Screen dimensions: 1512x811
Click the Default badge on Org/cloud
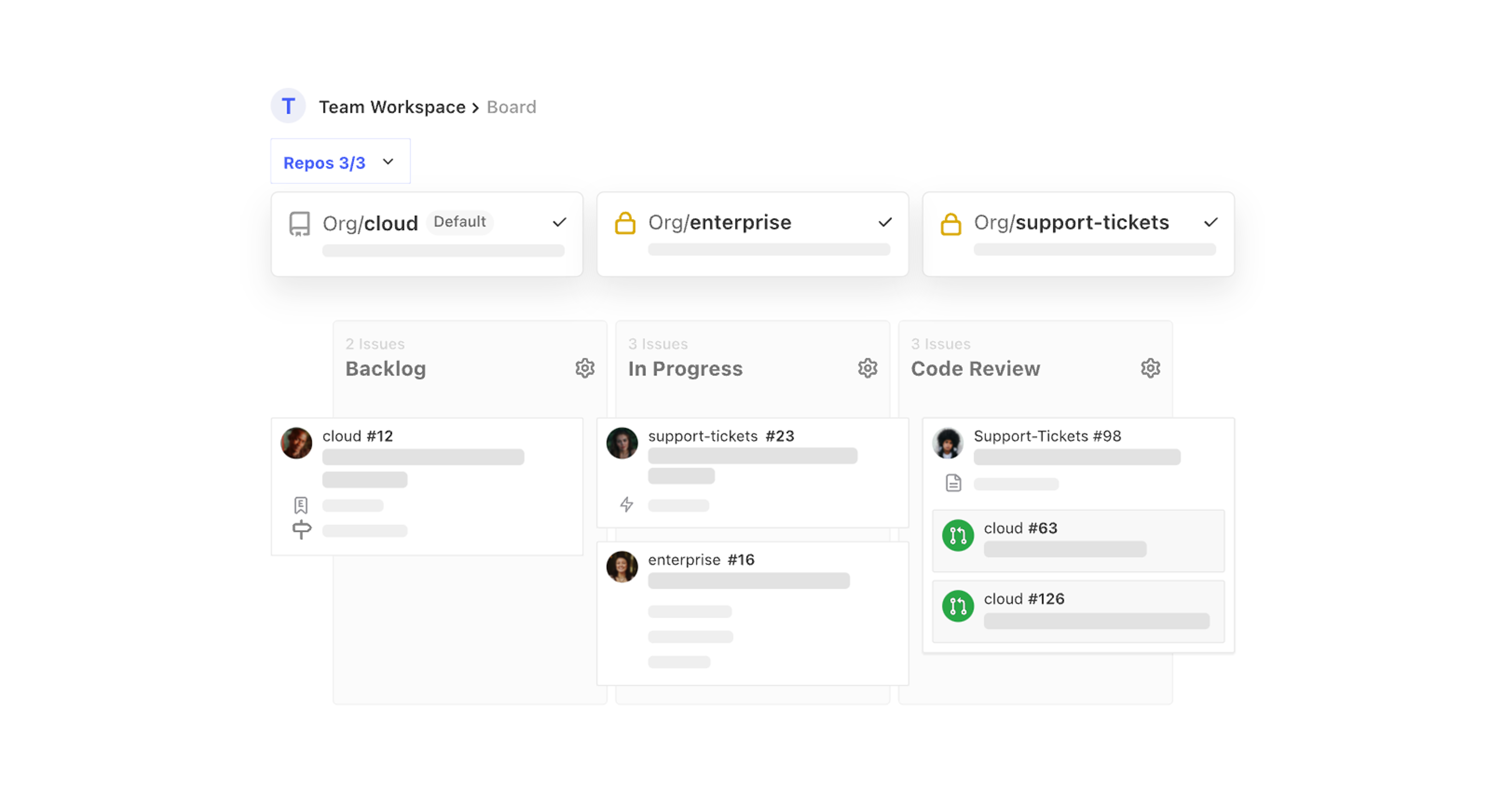460,222
